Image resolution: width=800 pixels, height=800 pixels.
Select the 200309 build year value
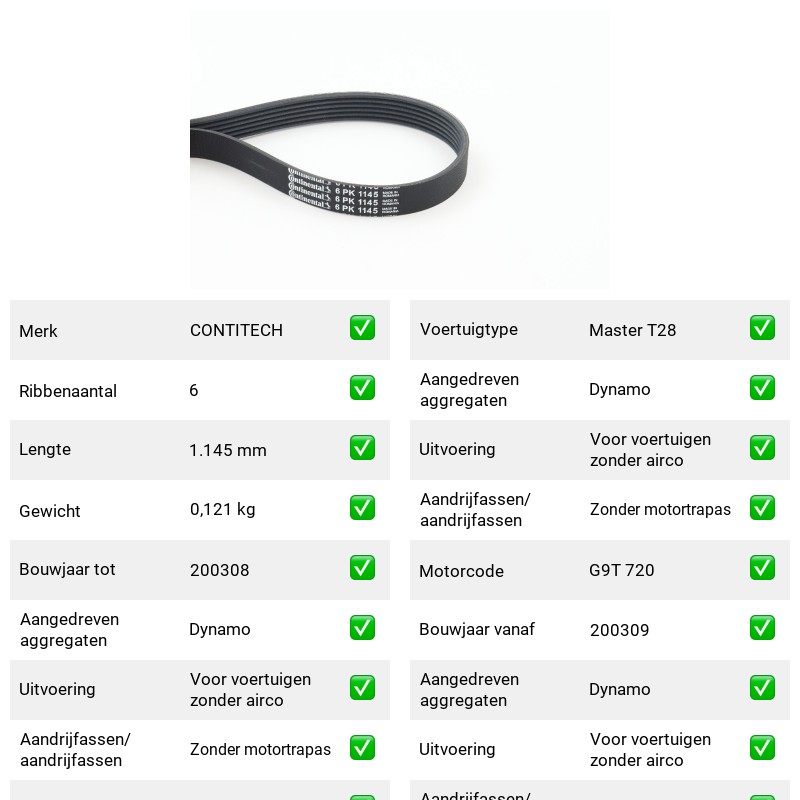coord(619,630)
